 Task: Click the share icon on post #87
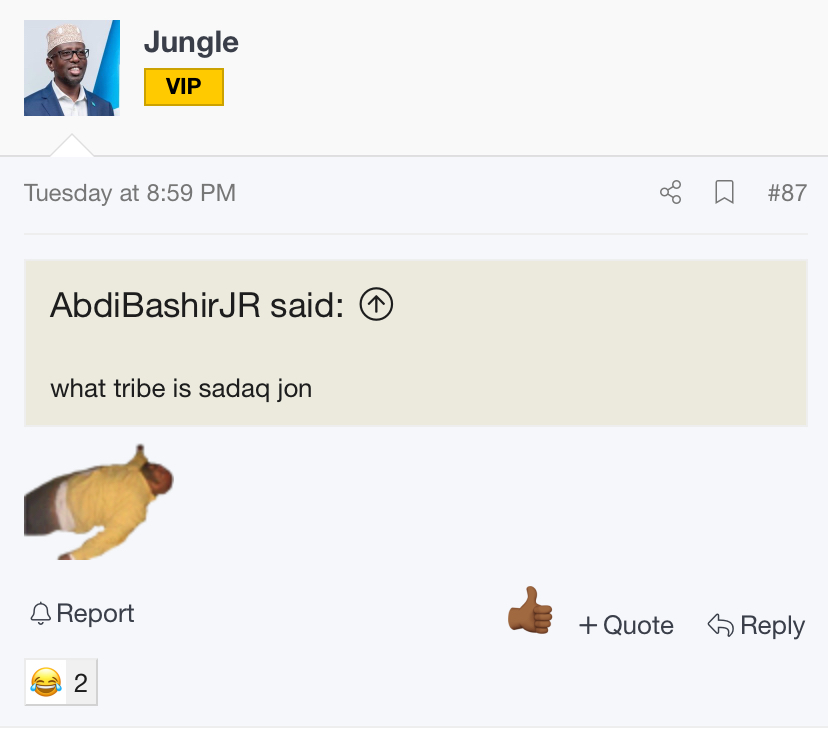click(670, 192)
